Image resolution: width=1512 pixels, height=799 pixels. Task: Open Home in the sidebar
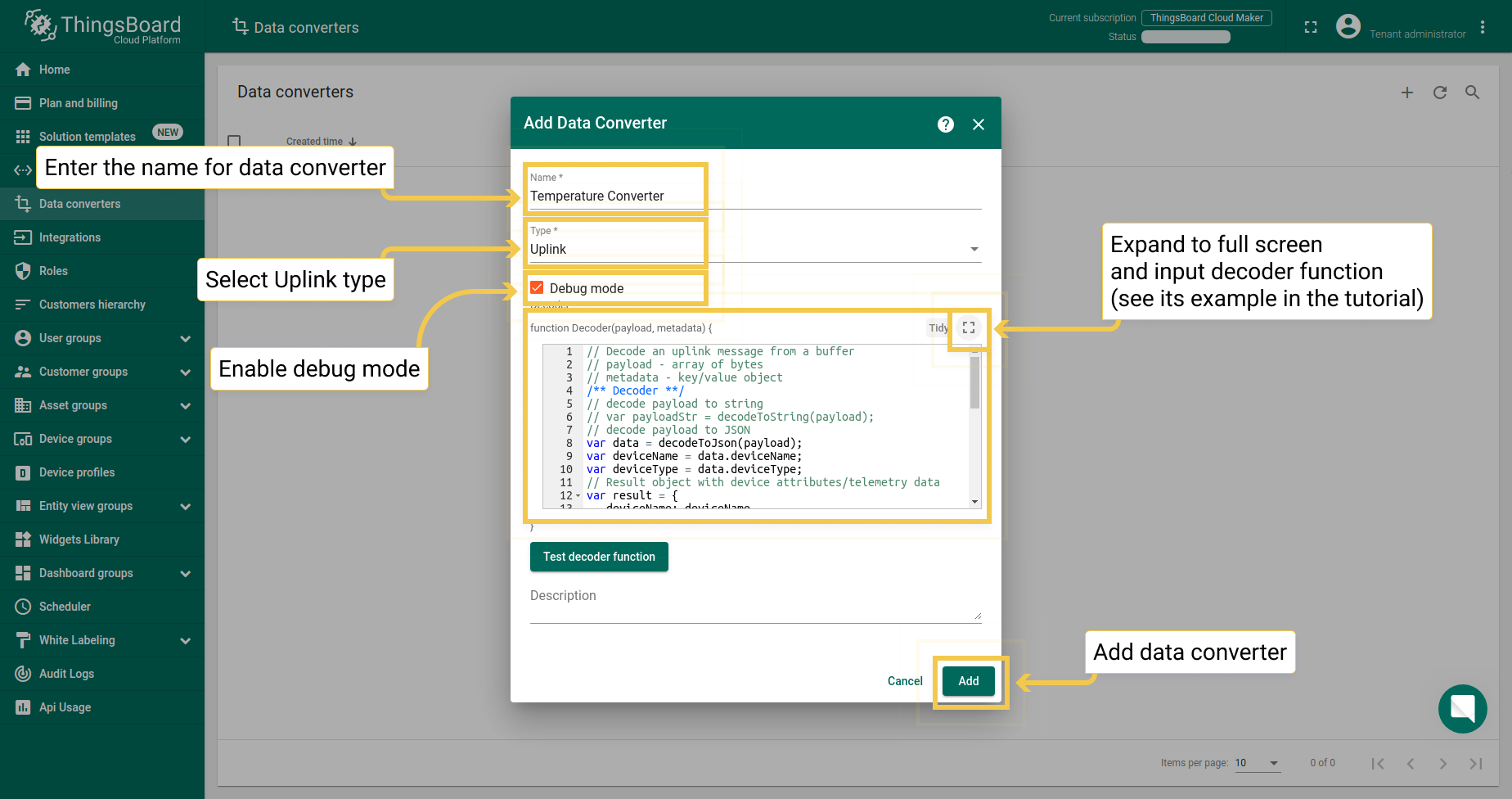[102, 70]
